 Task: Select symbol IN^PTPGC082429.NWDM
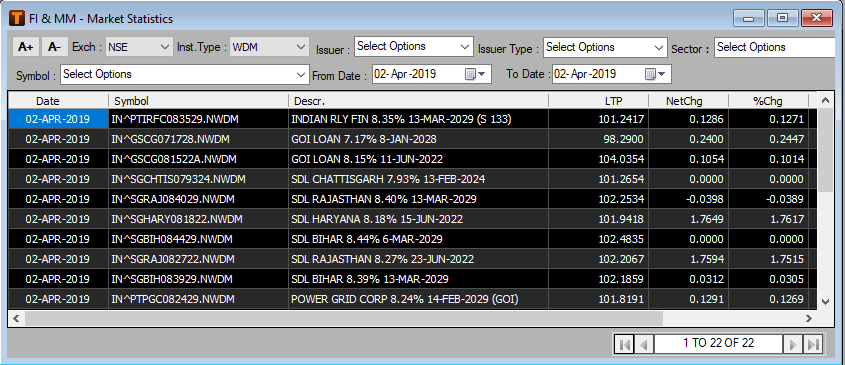172,299
